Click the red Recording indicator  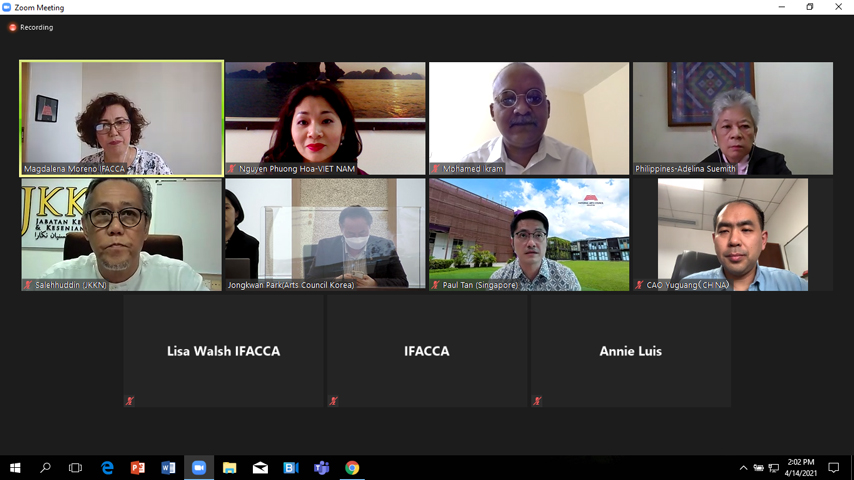(31, 27)
